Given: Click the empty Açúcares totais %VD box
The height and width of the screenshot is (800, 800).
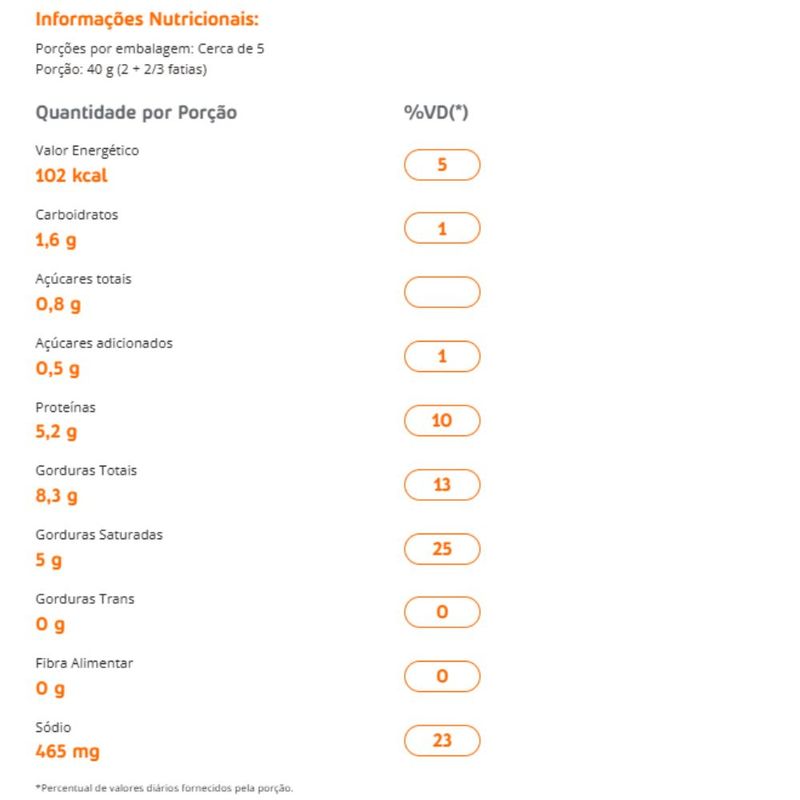Looking at the screenshot, I should (x=442, y=293).
